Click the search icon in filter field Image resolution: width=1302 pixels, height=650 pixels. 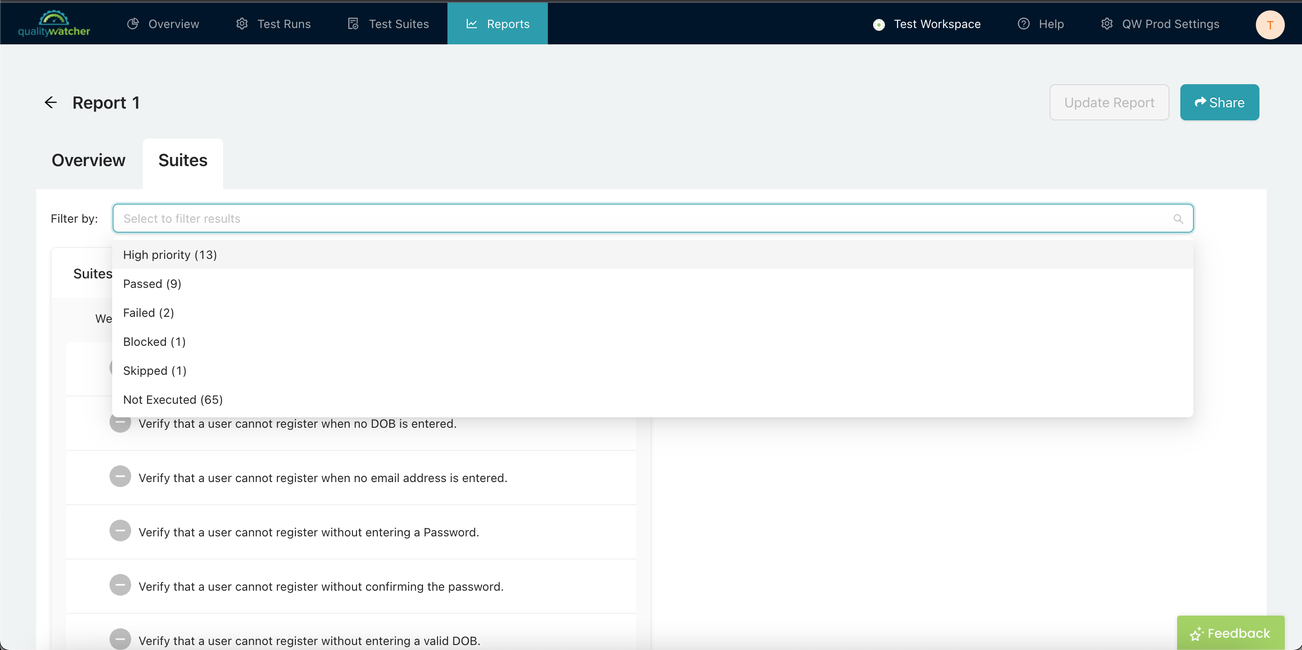[1178, 219]
